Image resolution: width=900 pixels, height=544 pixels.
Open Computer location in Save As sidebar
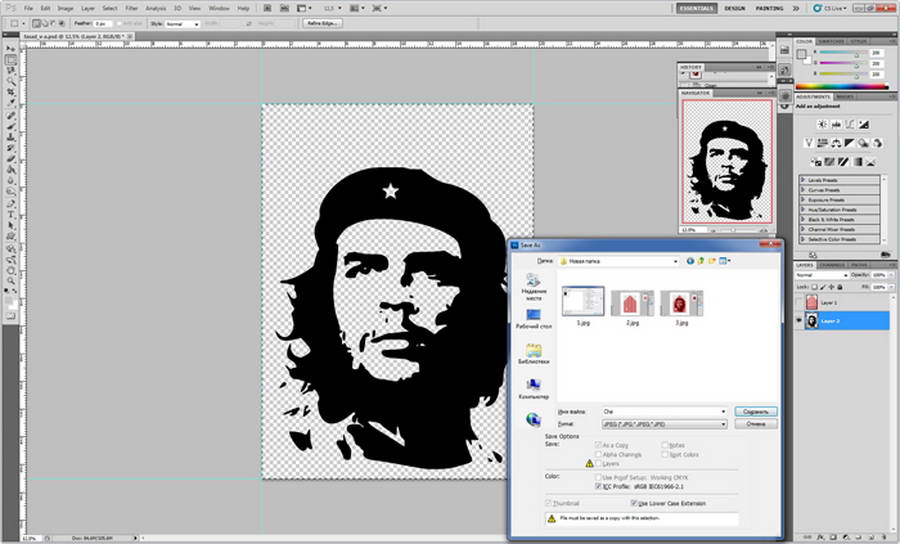[x=533, y=389]
